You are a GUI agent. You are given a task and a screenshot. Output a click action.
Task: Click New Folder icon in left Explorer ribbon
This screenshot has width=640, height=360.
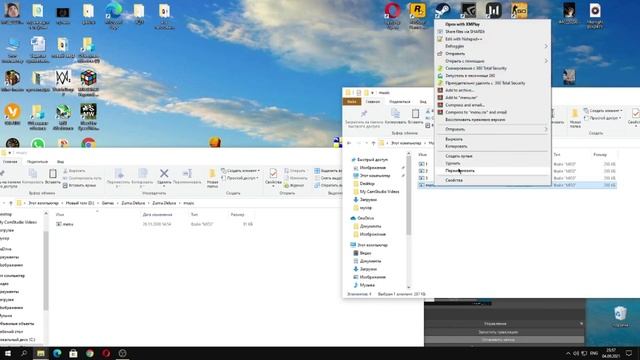(x=212, y=174)
